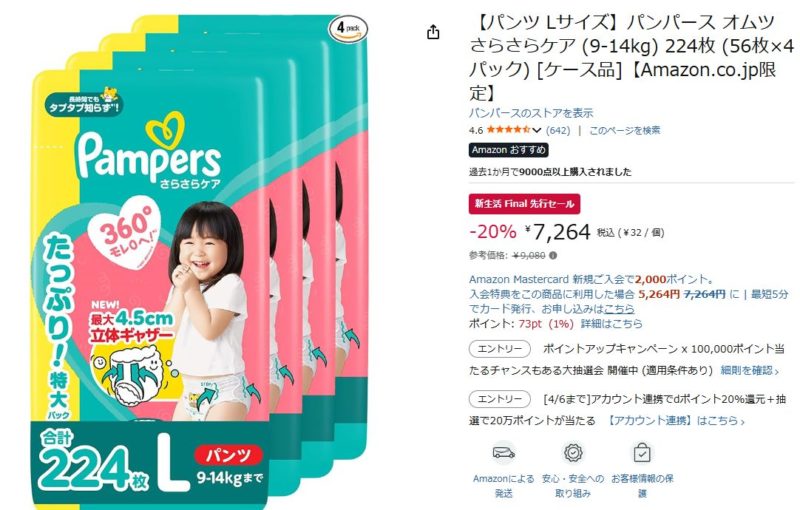
Task: Click the Amazon おすすめ badge
Action: tap(509, 150)
